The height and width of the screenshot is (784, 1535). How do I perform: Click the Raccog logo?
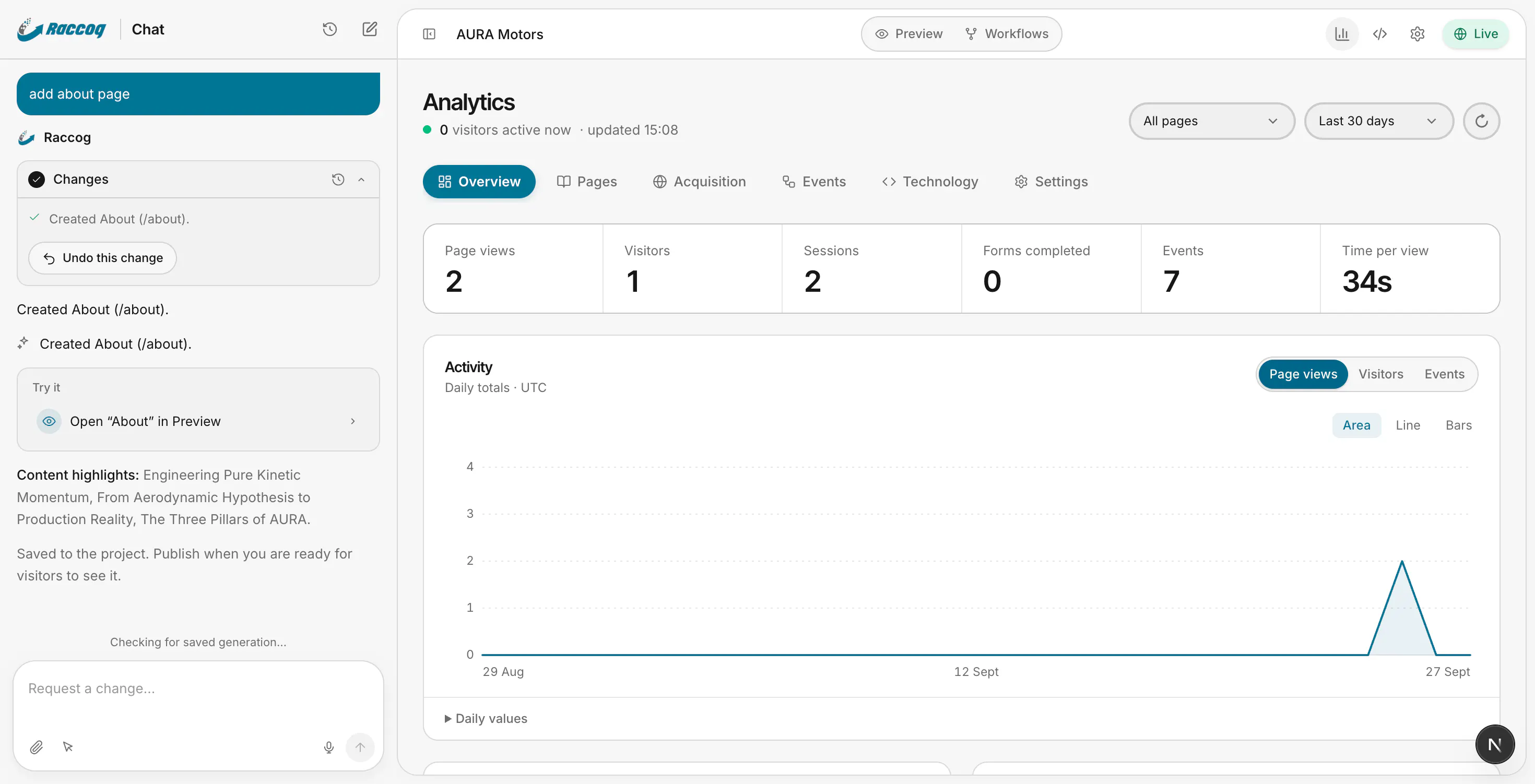pos(62,29)
